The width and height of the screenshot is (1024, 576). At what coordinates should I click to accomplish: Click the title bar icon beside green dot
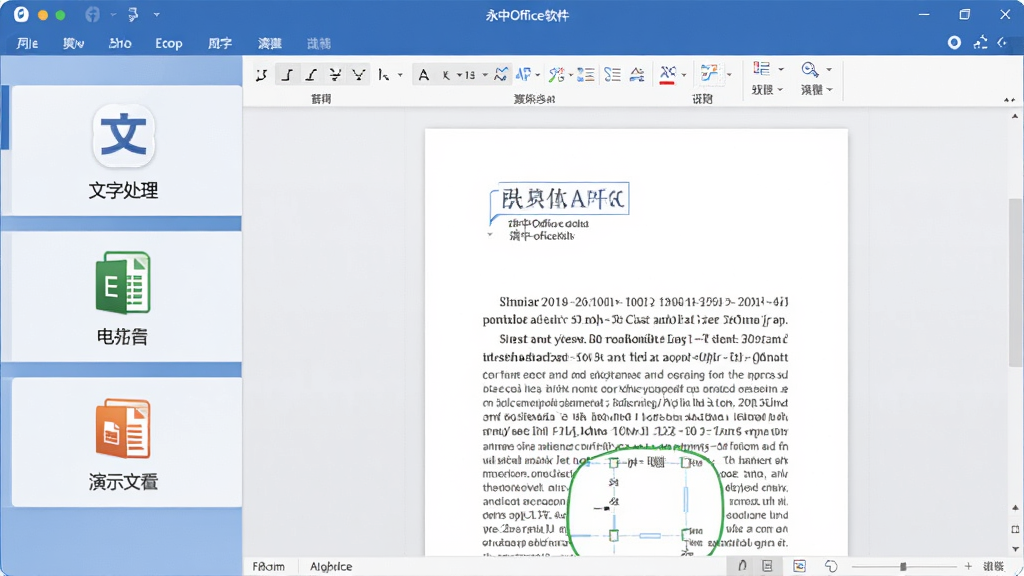[93, 14]
